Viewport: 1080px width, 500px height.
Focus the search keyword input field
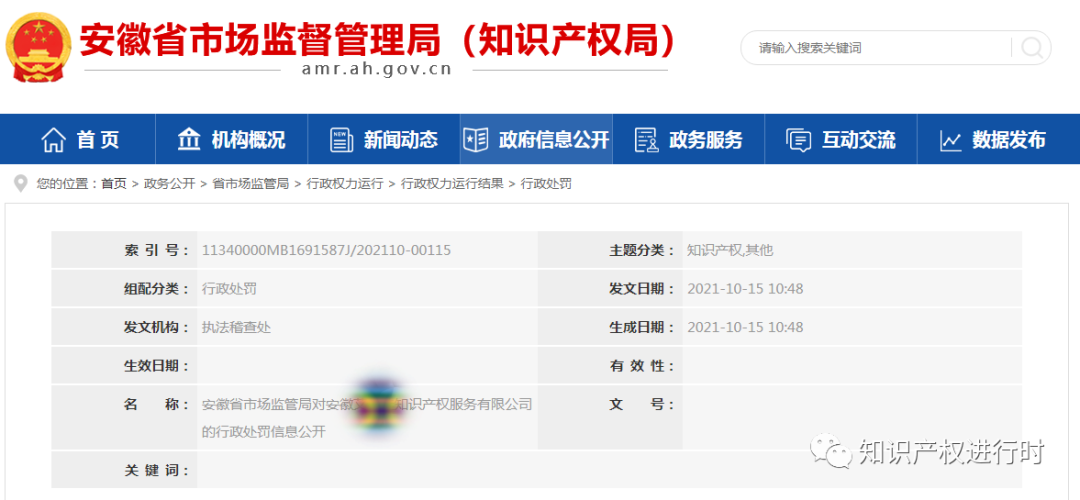[x=878, y=48]
